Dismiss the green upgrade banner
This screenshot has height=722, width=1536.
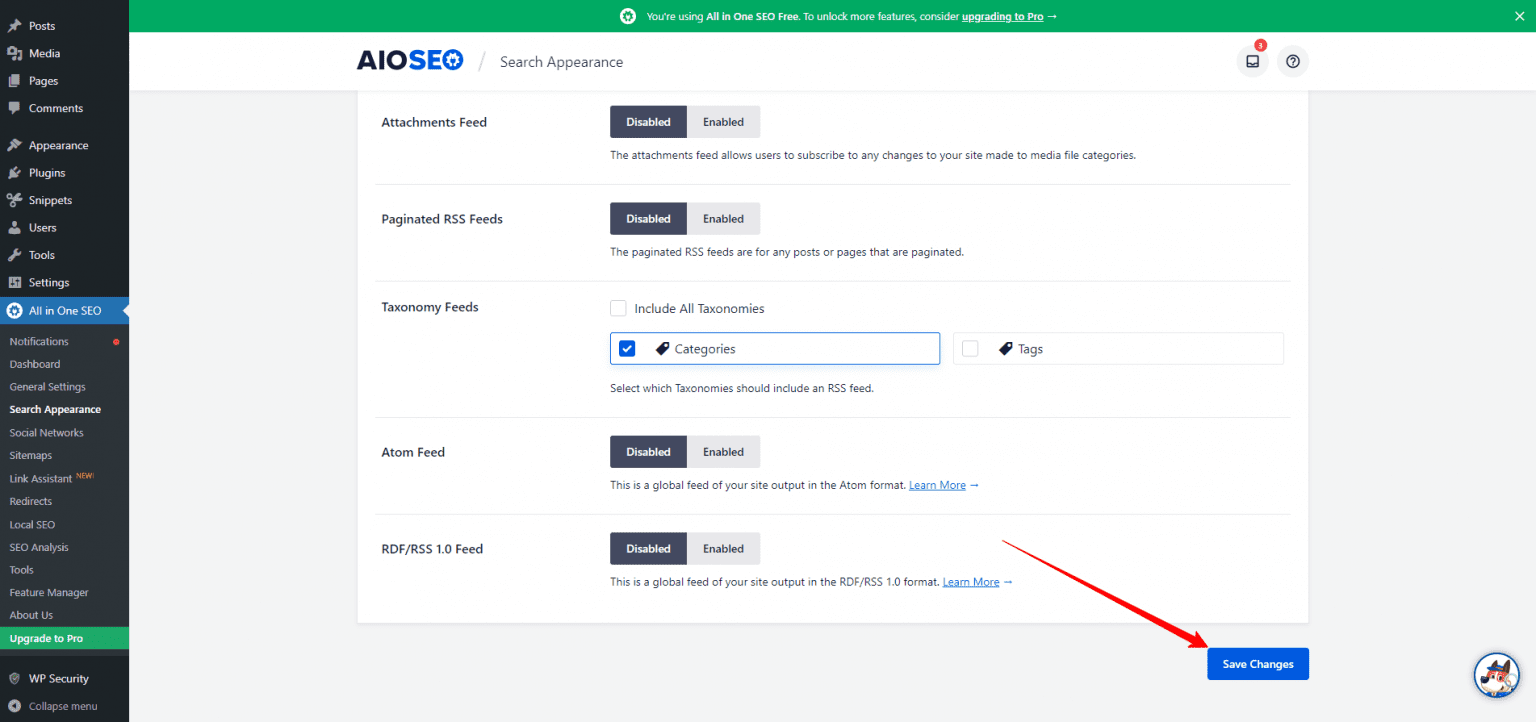pyautogui.click(x=1519, y=16)
